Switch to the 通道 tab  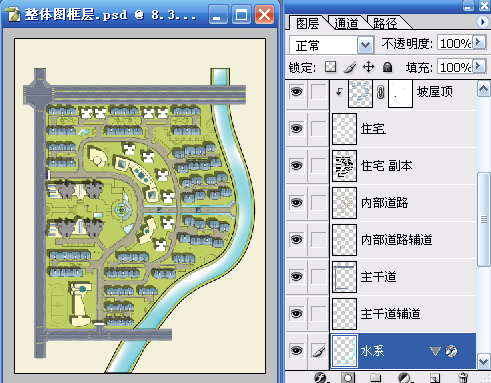click(x=346, y=23)
